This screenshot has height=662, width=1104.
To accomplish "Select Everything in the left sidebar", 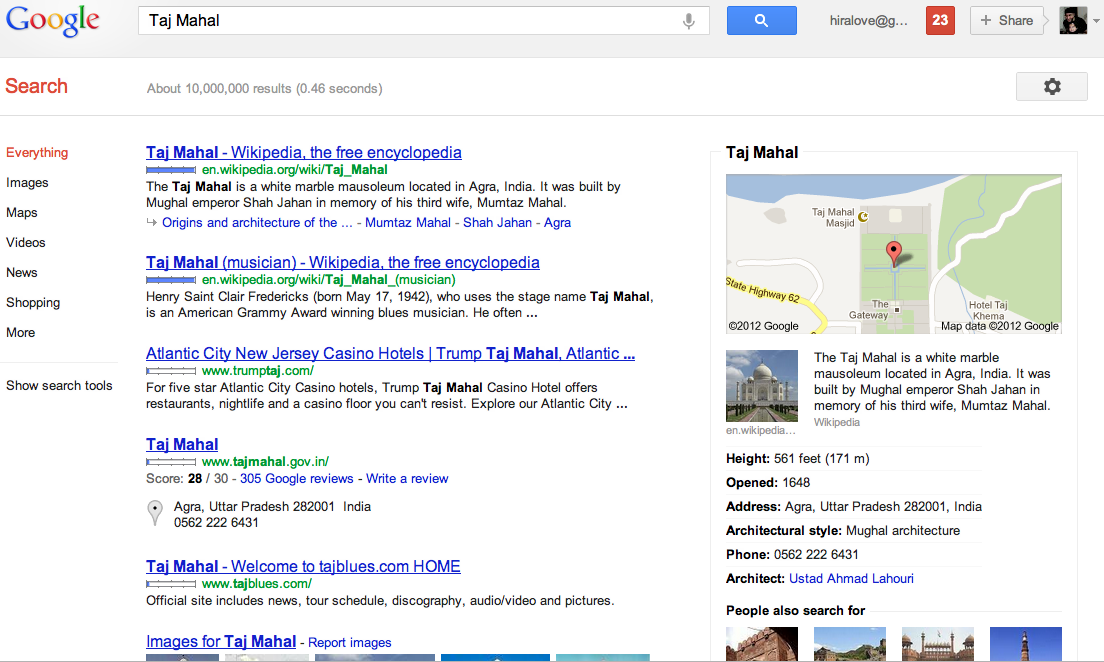I will (37, 153).
